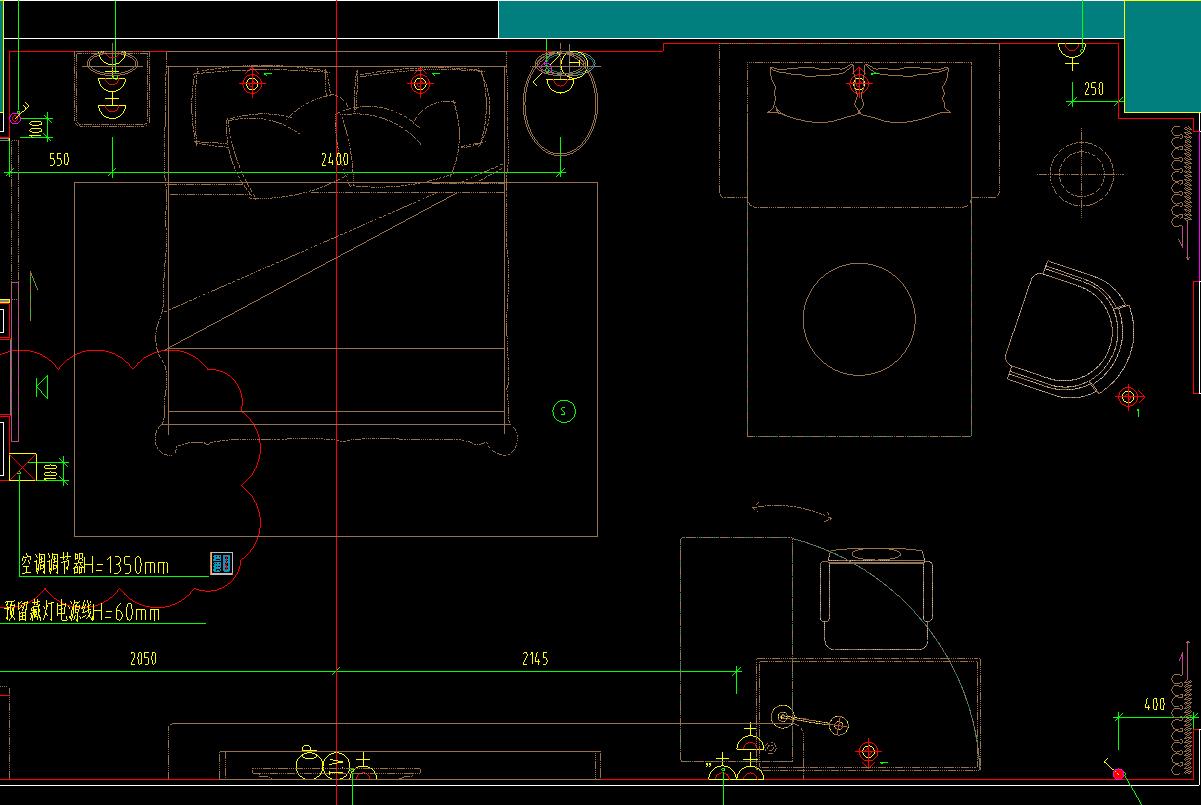The image size is (1201, 805).
Task: Select the round side table with crosshair
Action: (x=1080, y=174)
